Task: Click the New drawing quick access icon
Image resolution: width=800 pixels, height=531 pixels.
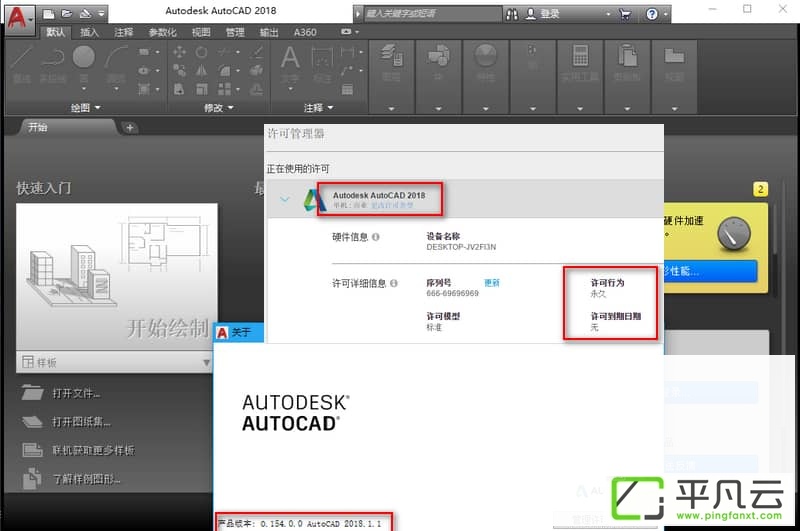Action: [48, 14]
